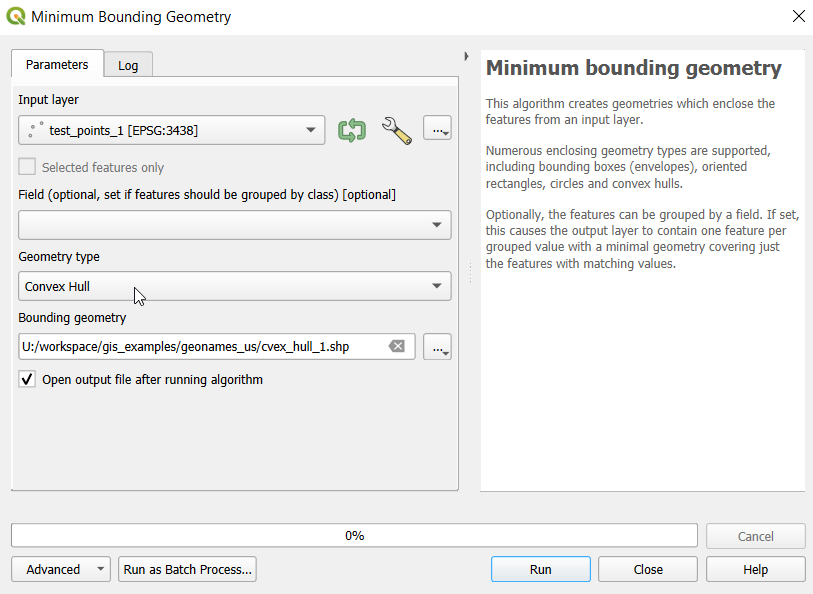The height and width of the screenshot is (594, 813).
Task: Open the Input layer dropdown
Action: (x=171, y=130)
